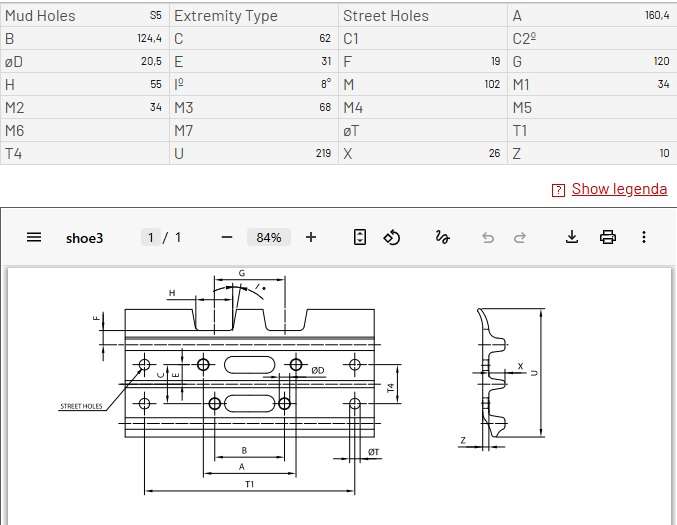The height and width of the screenshot is (525, 677).
Task: Click the page number field
Action: click(x=151, y=237)
